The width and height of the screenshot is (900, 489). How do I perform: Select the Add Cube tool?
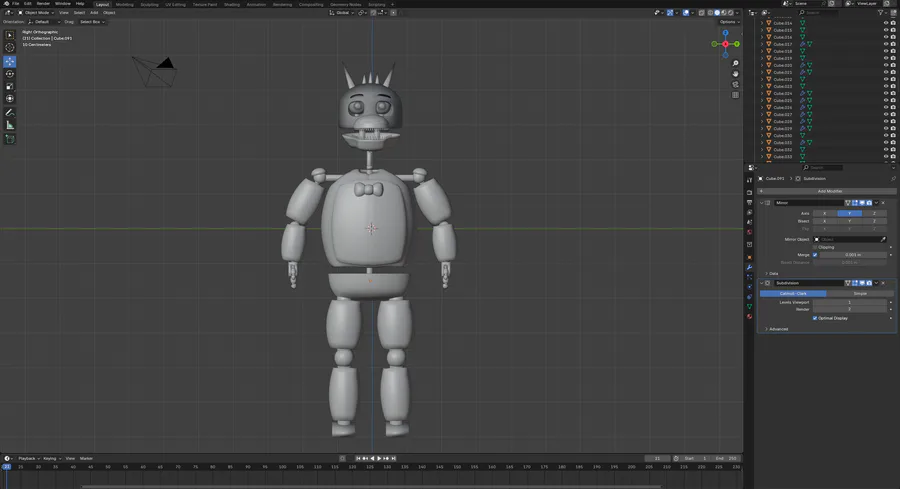(10, 139)
